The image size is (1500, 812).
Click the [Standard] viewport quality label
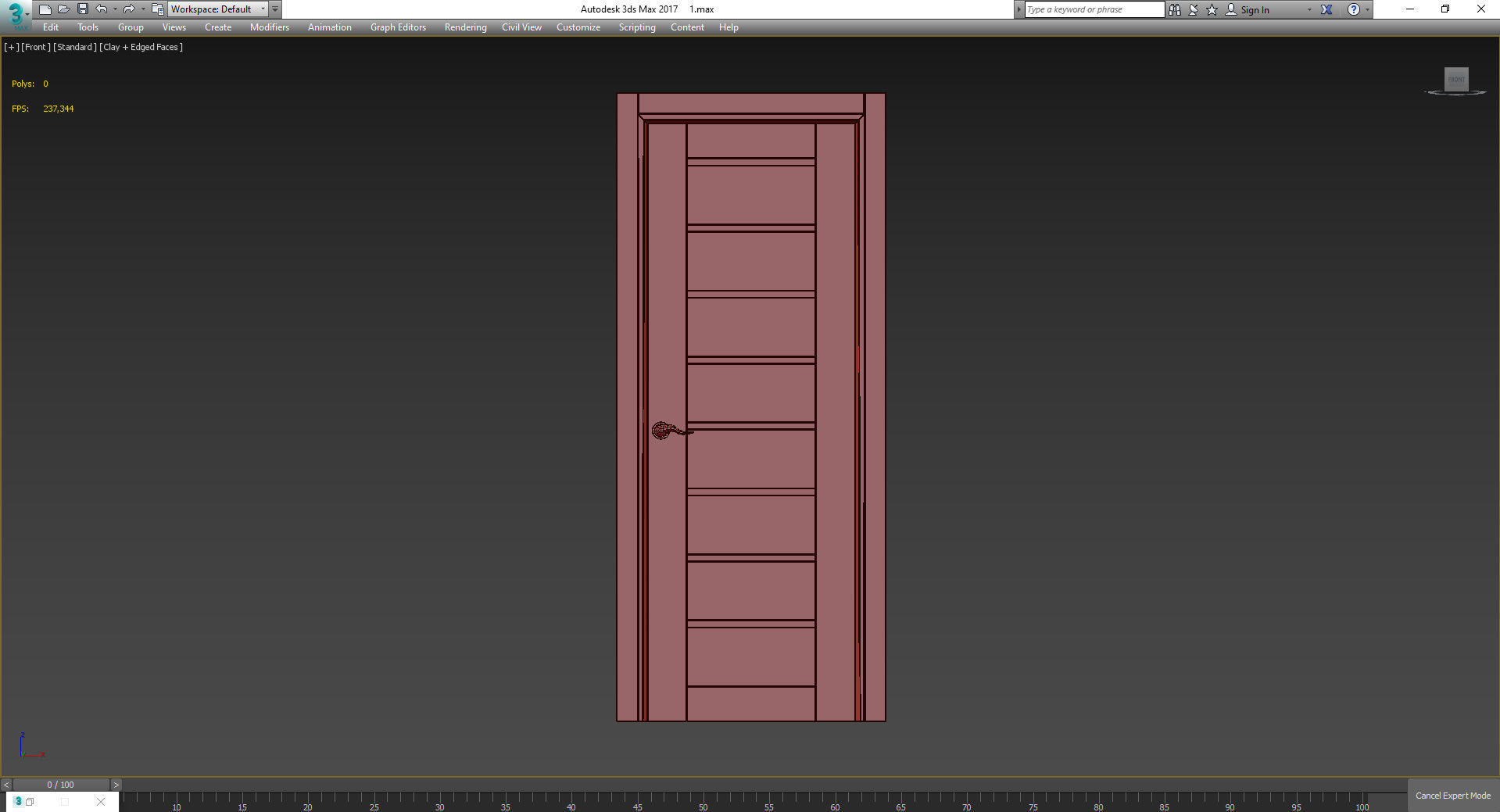click(75, 47)
